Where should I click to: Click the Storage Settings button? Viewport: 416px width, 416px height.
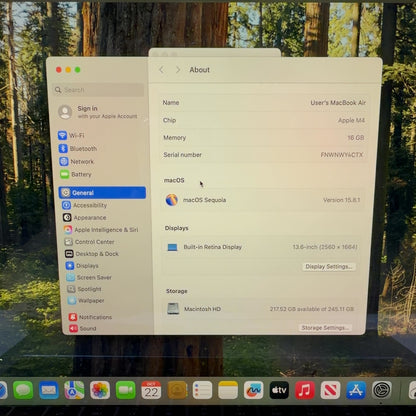pos(325,328)
